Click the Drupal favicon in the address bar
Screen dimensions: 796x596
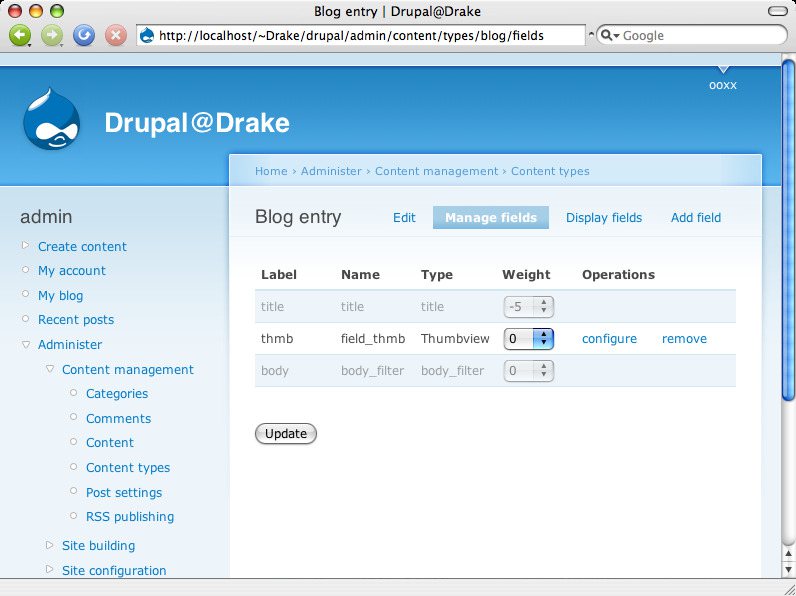147,35
